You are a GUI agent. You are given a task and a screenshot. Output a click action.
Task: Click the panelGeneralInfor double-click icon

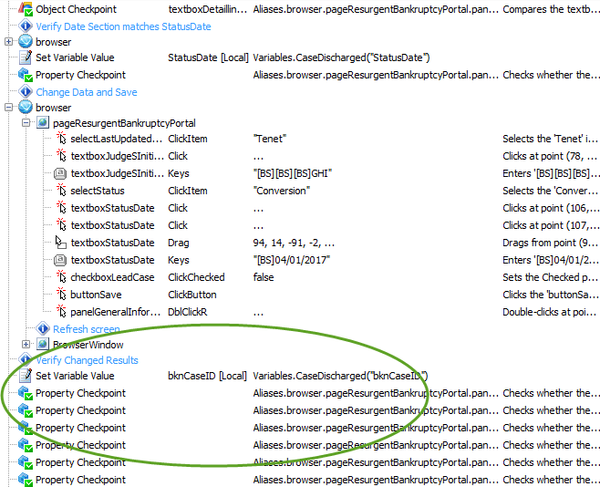pos(60,312)
